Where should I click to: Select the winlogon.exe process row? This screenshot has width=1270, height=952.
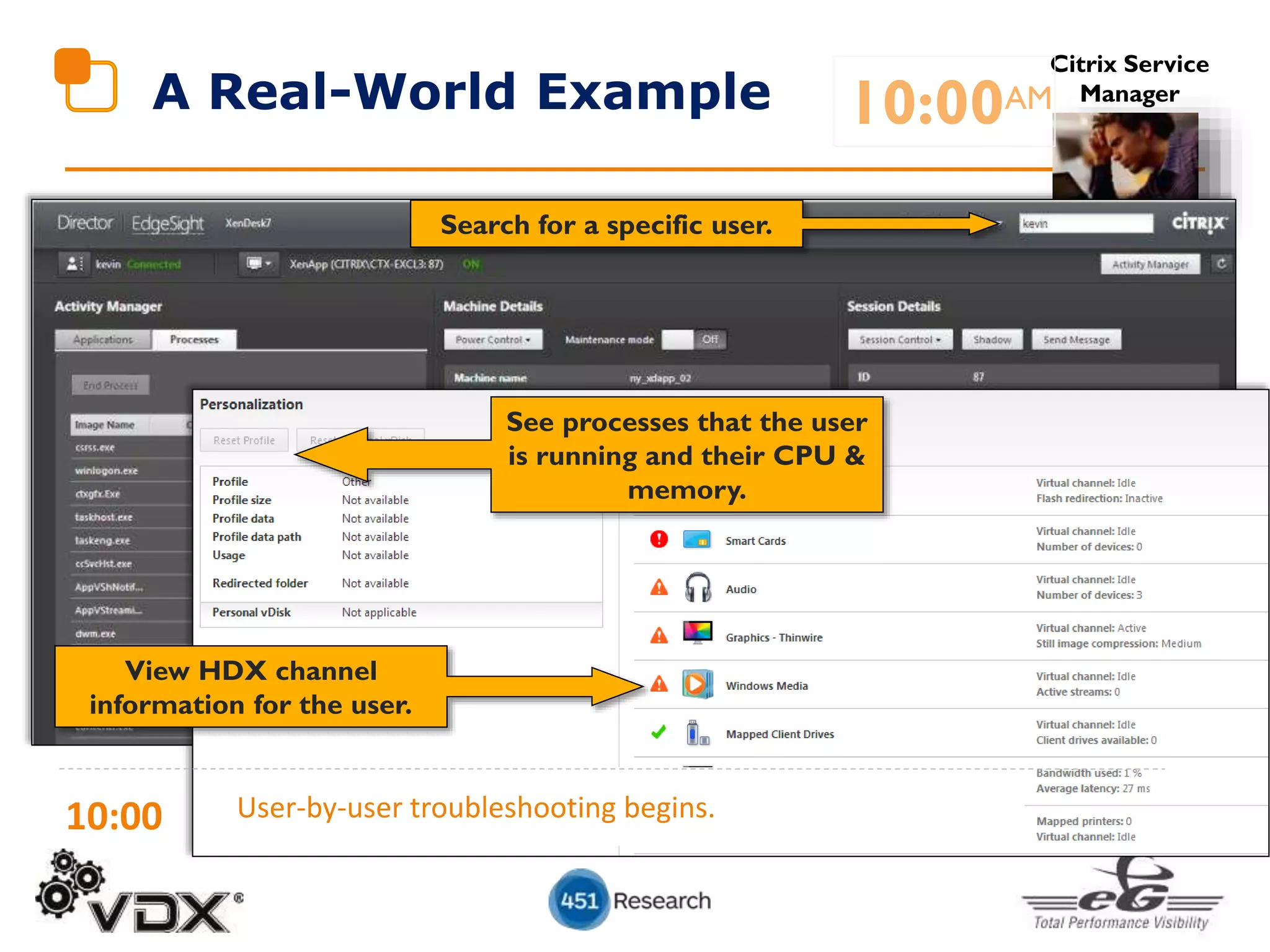[131, 470]
